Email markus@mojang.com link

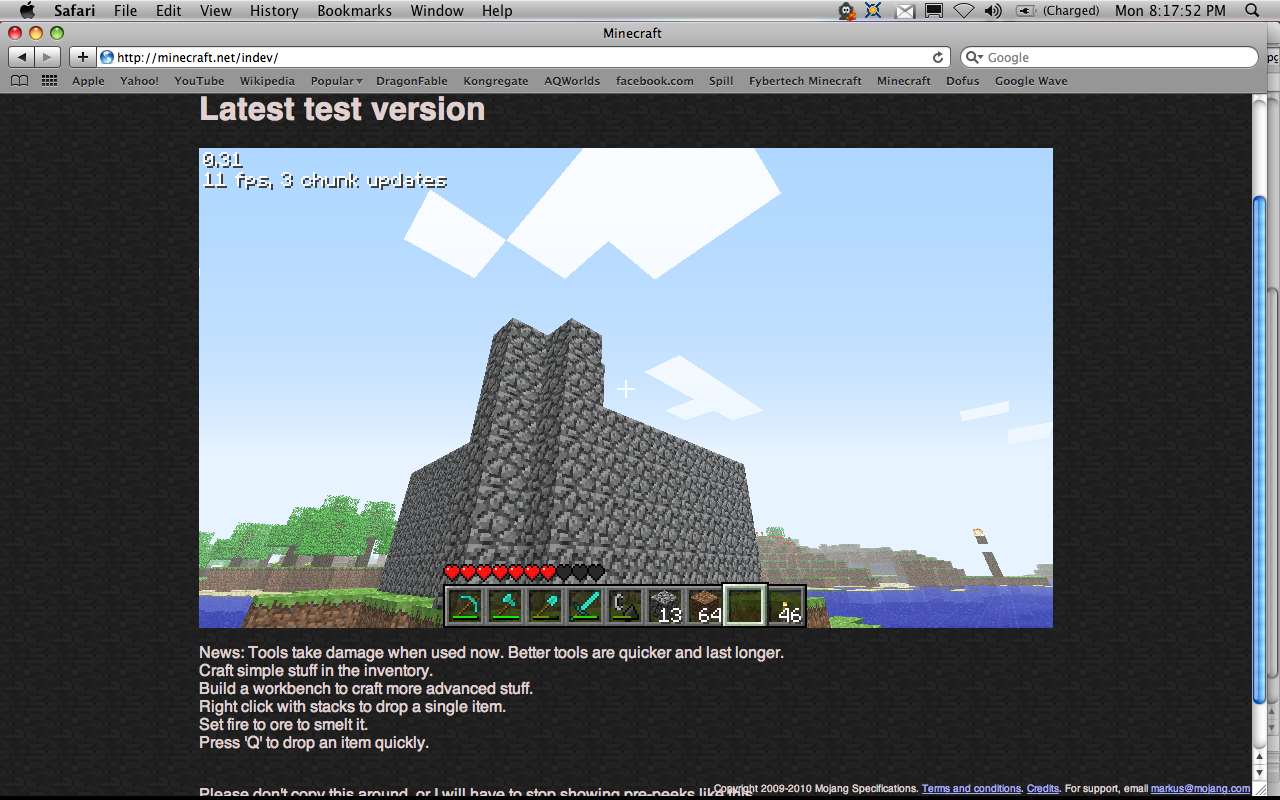(1200, 789)
